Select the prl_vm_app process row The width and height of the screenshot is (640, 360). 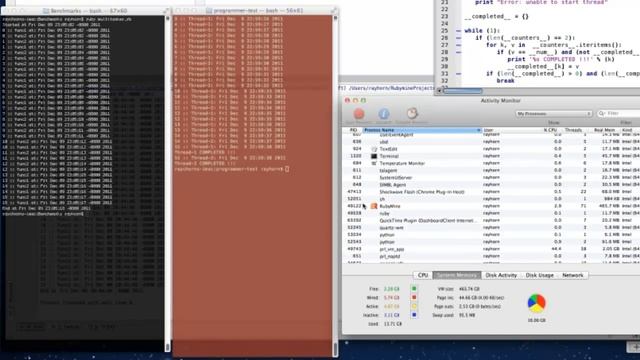(491, 249)
